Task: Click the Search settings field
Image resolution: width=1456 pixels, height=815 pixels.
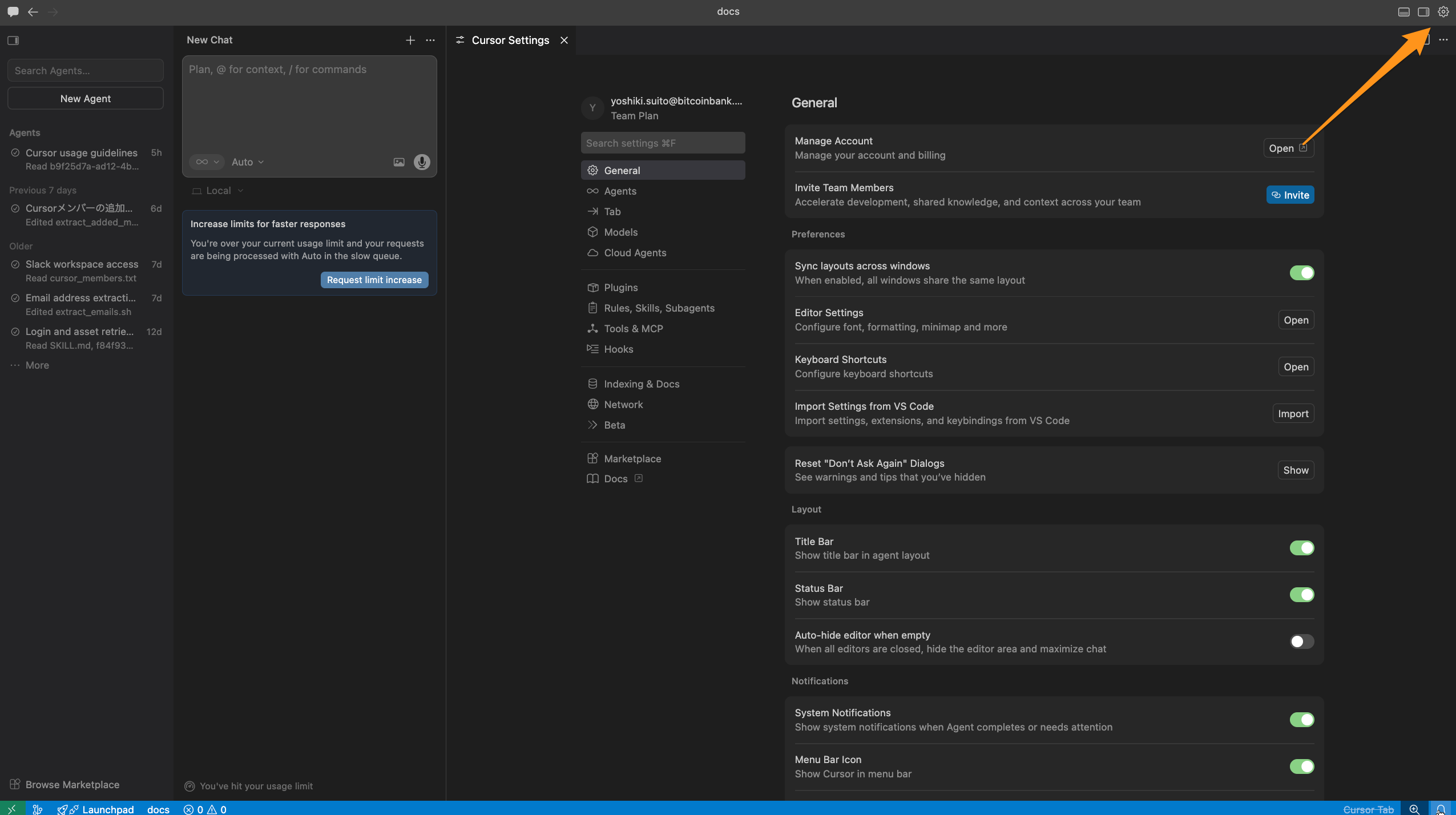Action: (x=662, y=143)
